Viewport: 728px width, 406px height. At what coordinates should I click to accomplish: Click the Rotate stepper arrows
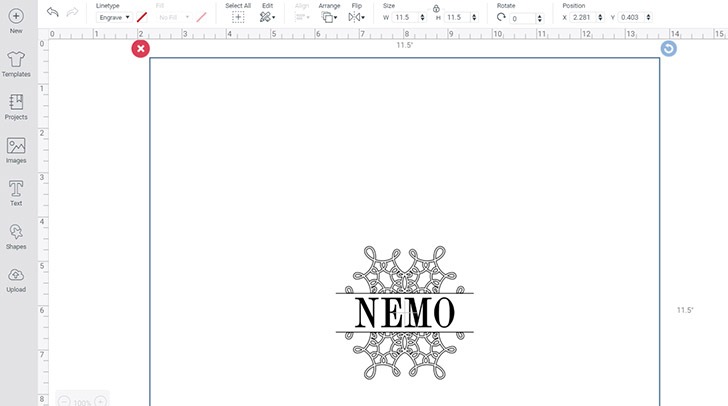tap(540, 19)
